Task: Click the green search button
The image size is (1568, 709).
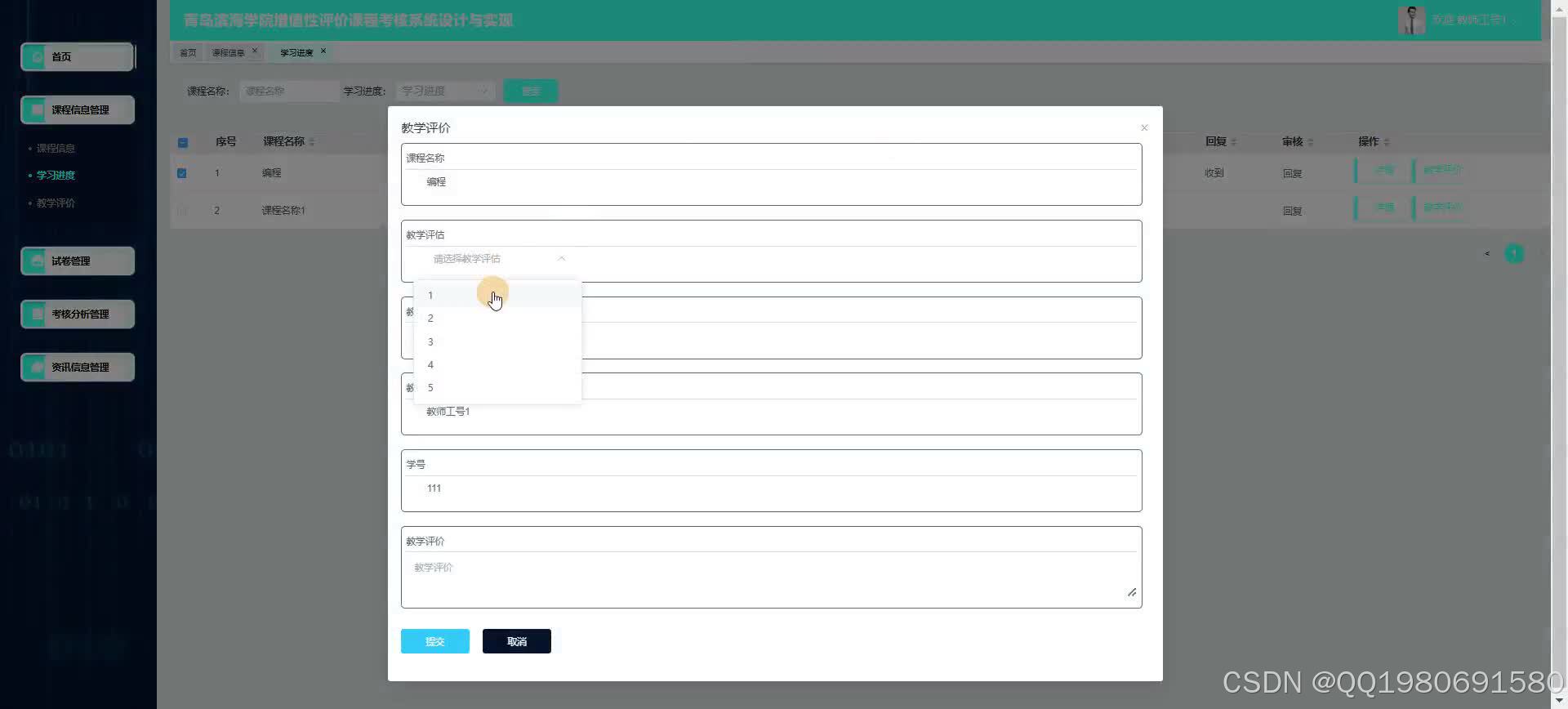Action: [x=531, y=91]
